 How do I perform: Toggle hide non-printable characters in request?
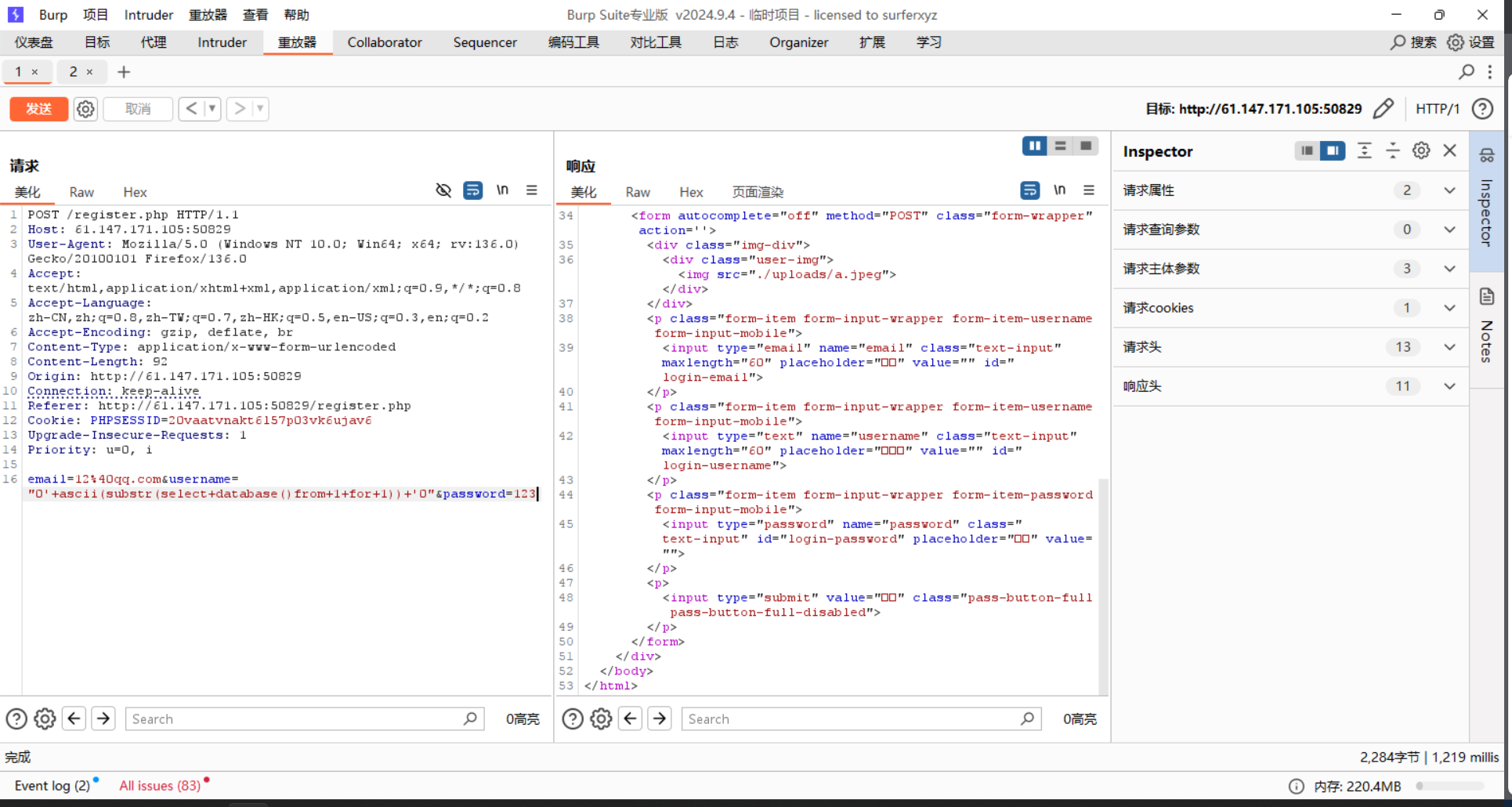click(x=443, y=190)
